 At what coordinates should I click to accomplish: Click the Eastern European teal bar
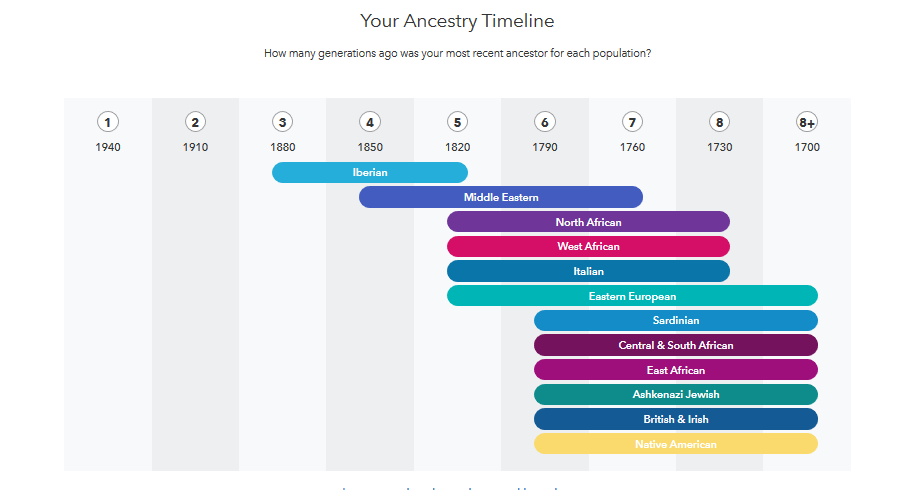(x=632, y=296)
